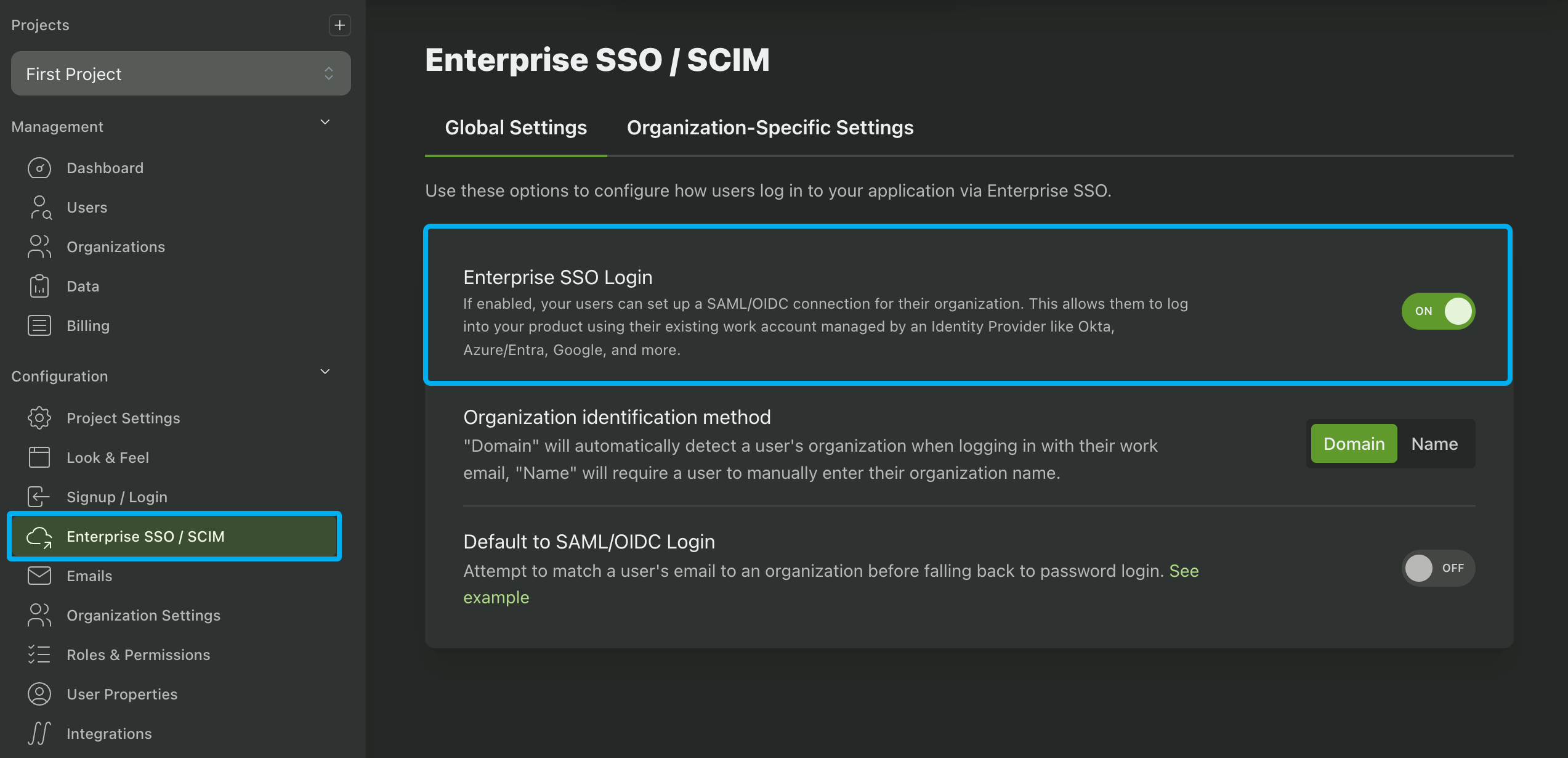Select Name as identification method
The height and width of the screenshot is (758, 1568).
tap(1435, 443)
